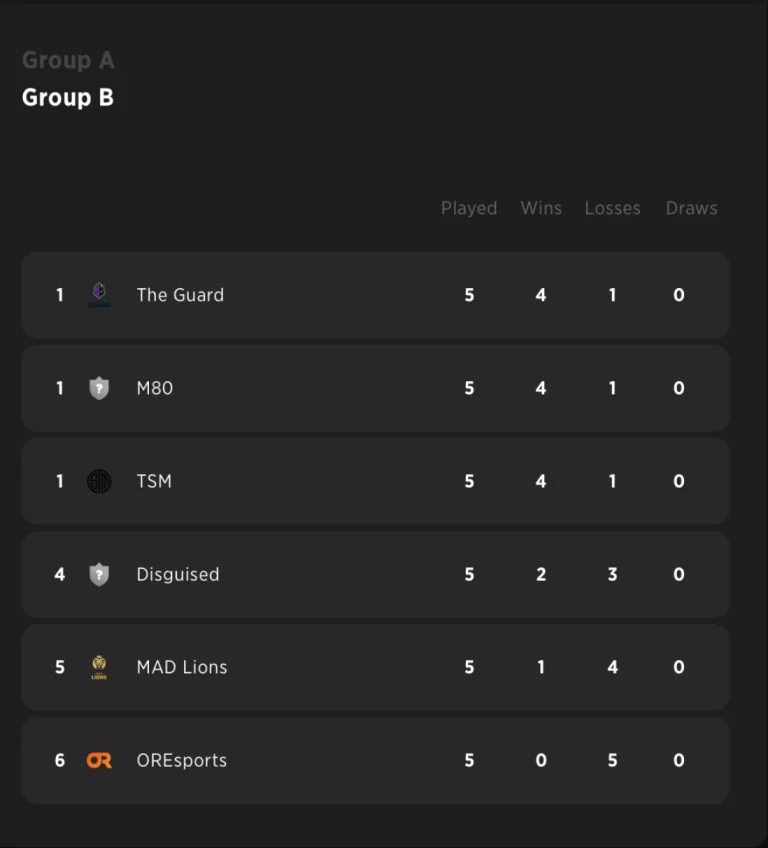Click the Draws column header
This screenshot has height=848, width=768.
691,208
